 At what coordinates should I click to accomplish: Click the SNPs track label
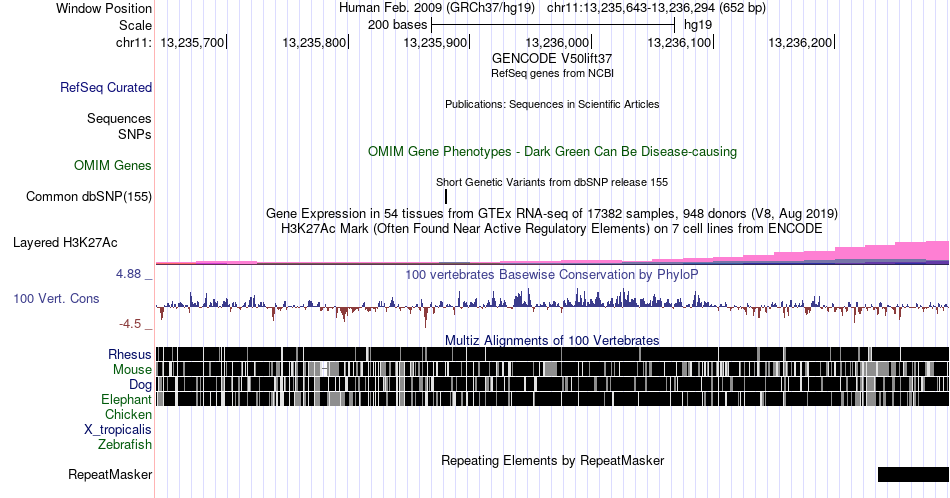coord(135,134)
